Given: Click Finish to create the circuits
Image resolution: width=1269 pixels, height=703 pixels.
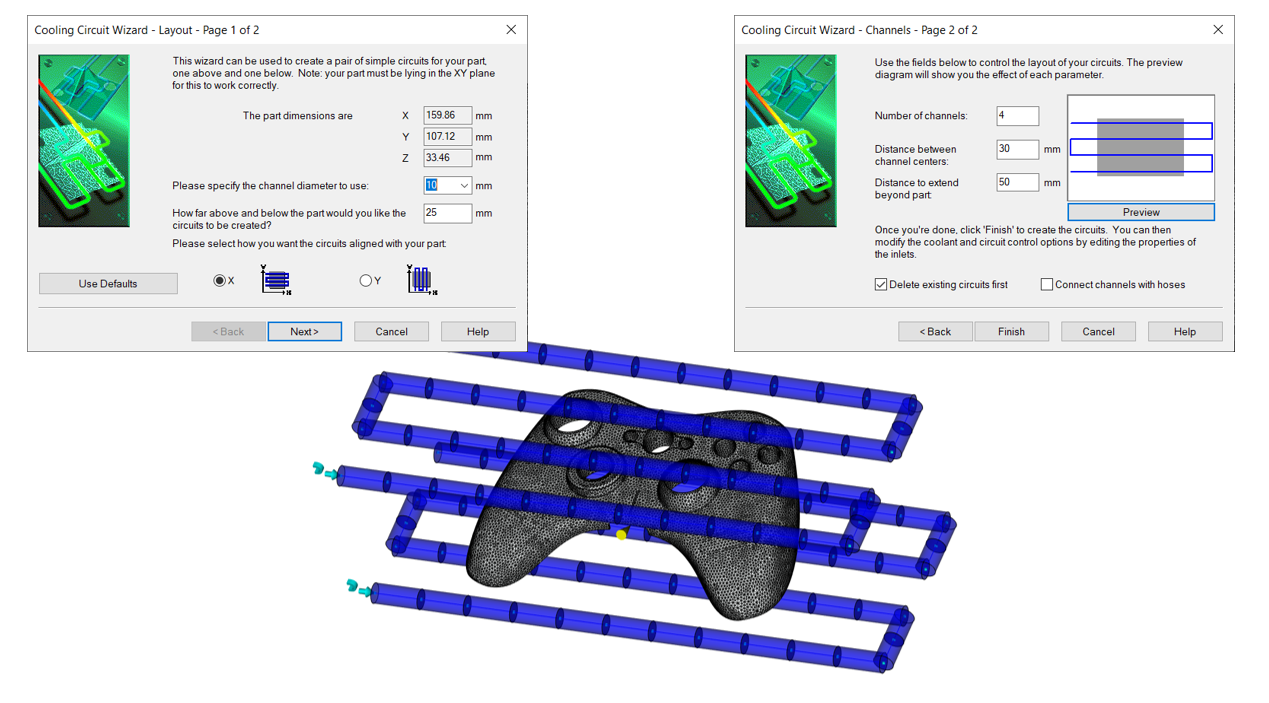Looking at the screenshot, I should pos(1011,332).
